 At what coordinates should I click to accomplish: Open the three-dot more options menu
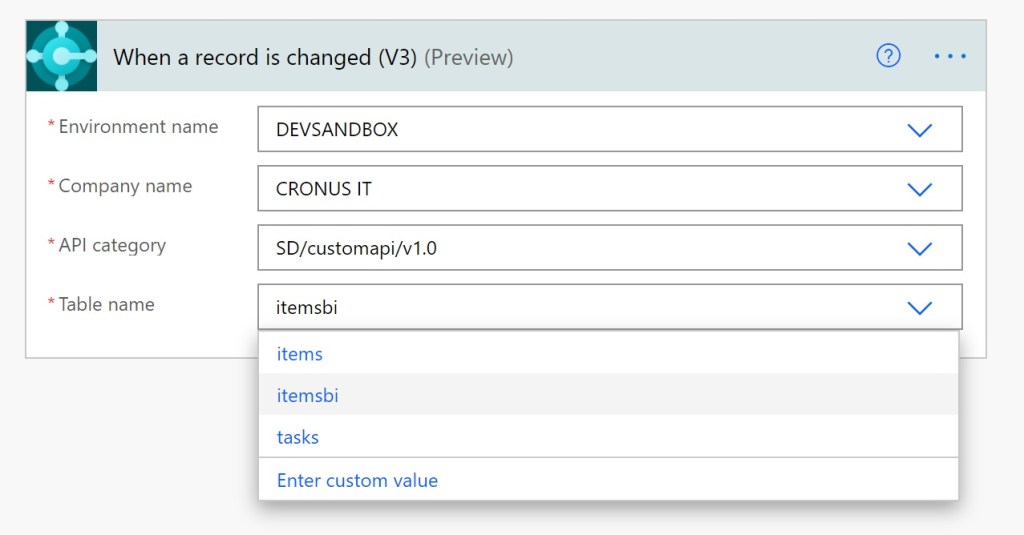(950, 56)
